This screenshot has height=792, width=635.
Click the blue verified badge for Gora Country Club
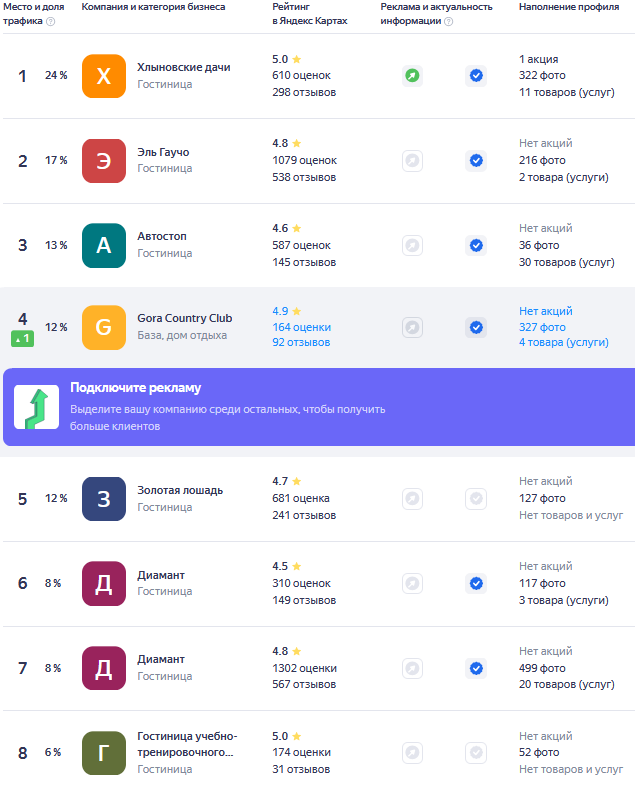[x=476, y=327]
